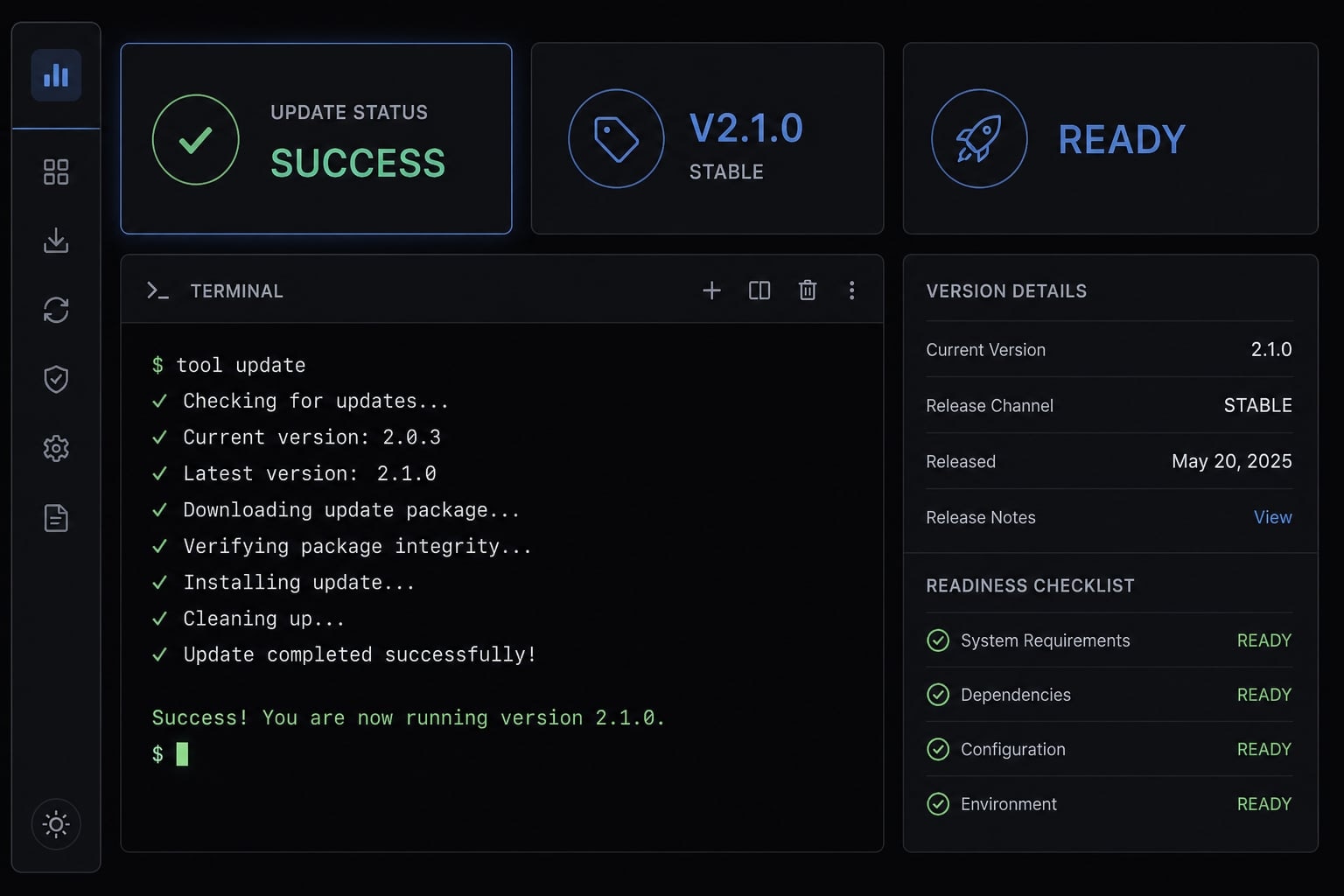Click the green checkmark circle in Update Status
The height and width of the screenshot is (896, 1344).
pos(195,139)
